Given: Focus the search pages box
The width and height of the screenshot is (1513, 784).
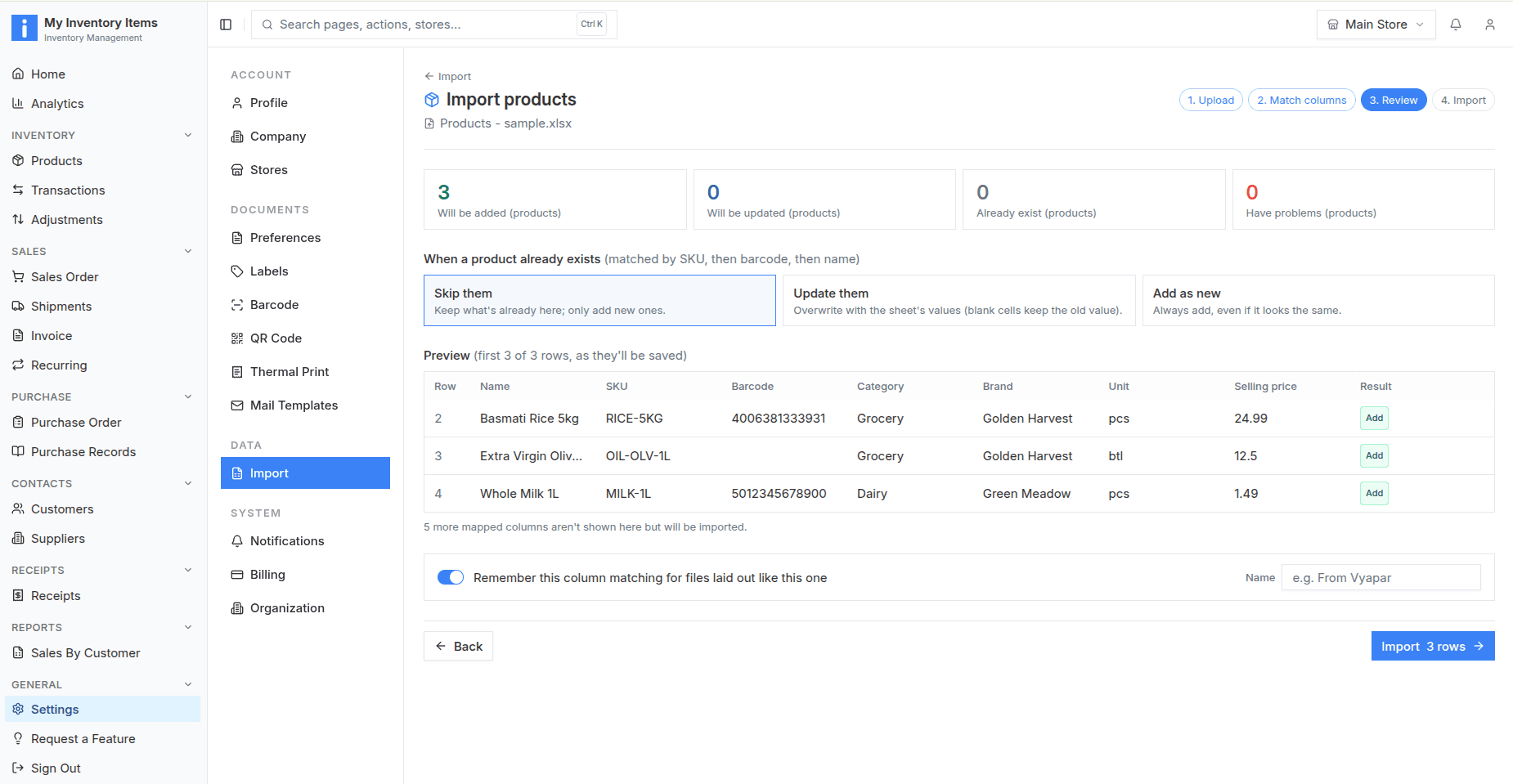Looking at the screenshot, I should 433,25.
